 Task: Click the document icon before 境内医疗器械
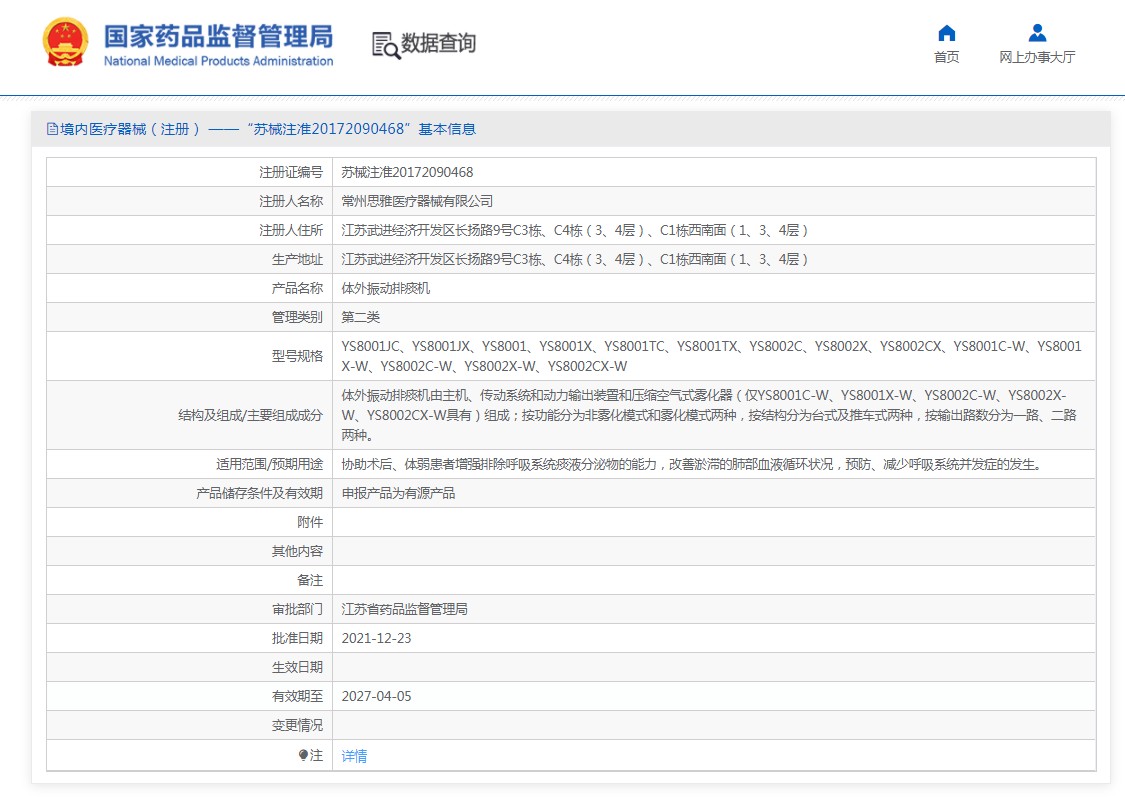(52, 129)
